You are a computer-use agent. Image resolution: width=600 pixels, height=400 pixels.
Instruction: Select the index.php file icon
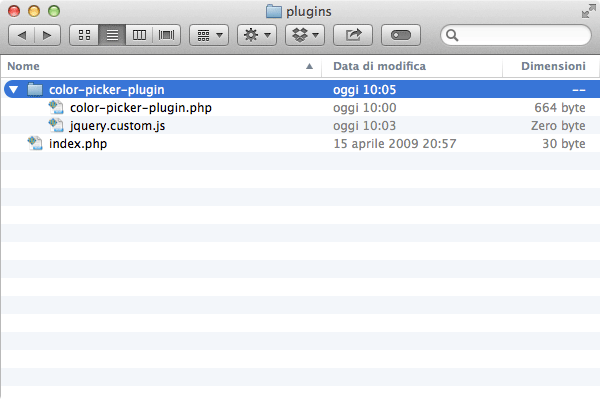pos(35,144)
